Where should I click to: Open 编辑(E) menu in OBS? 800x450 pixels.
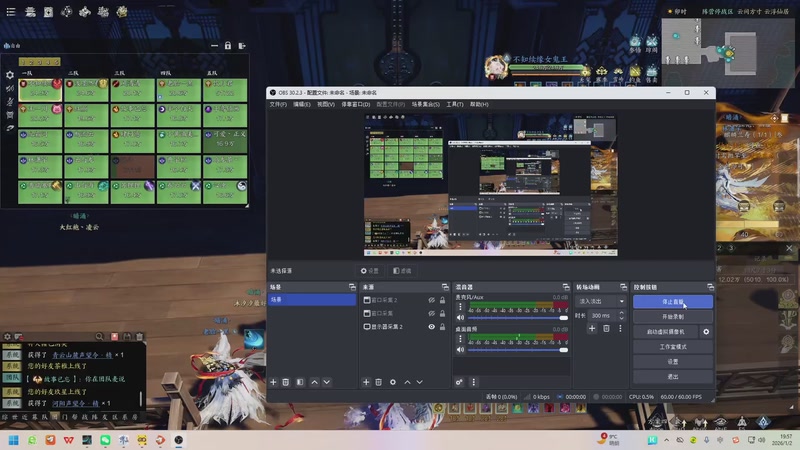click(x=302, y=104)
